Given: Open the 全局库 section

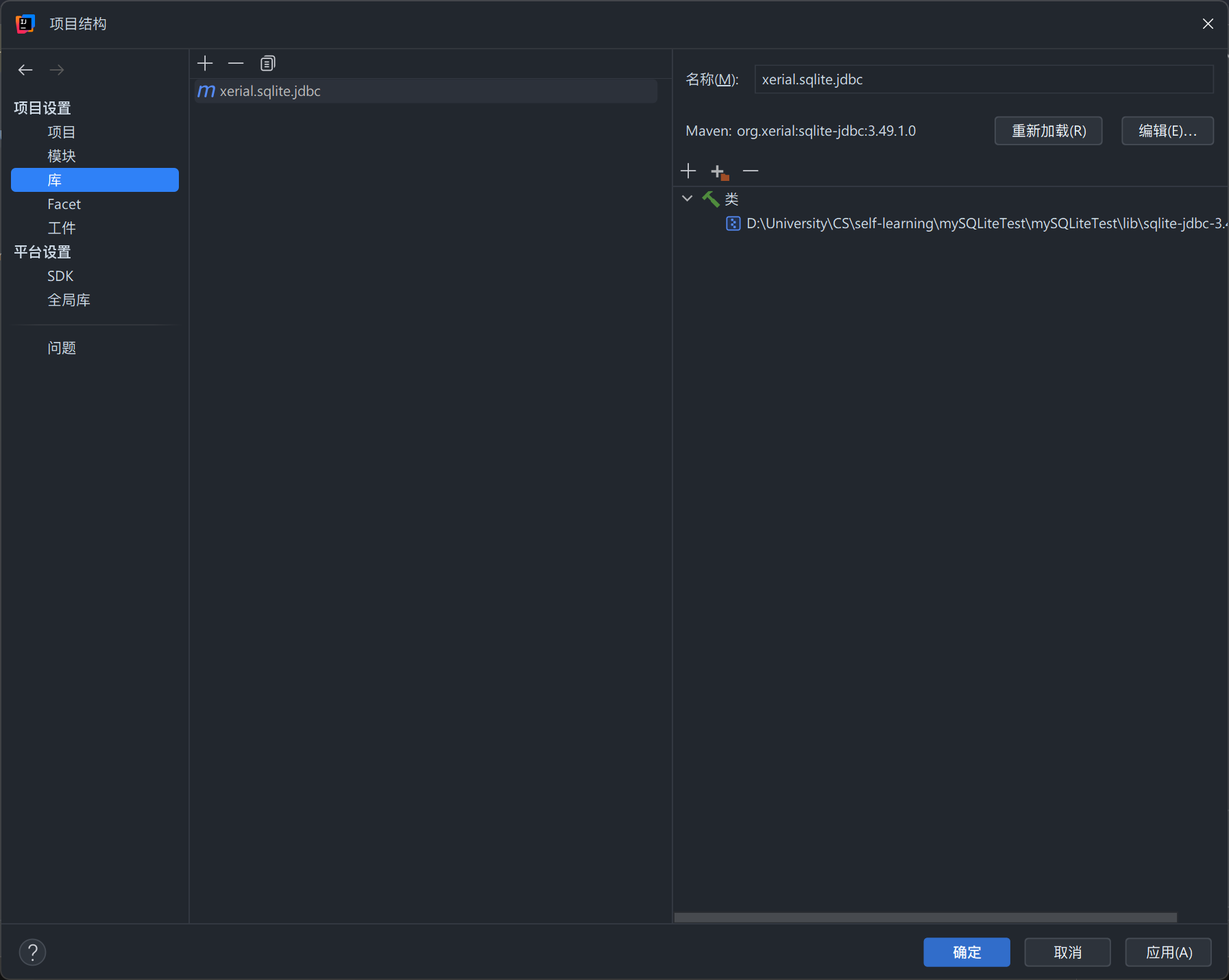Looking at the screenshot, I should click(x=69, y=300).
